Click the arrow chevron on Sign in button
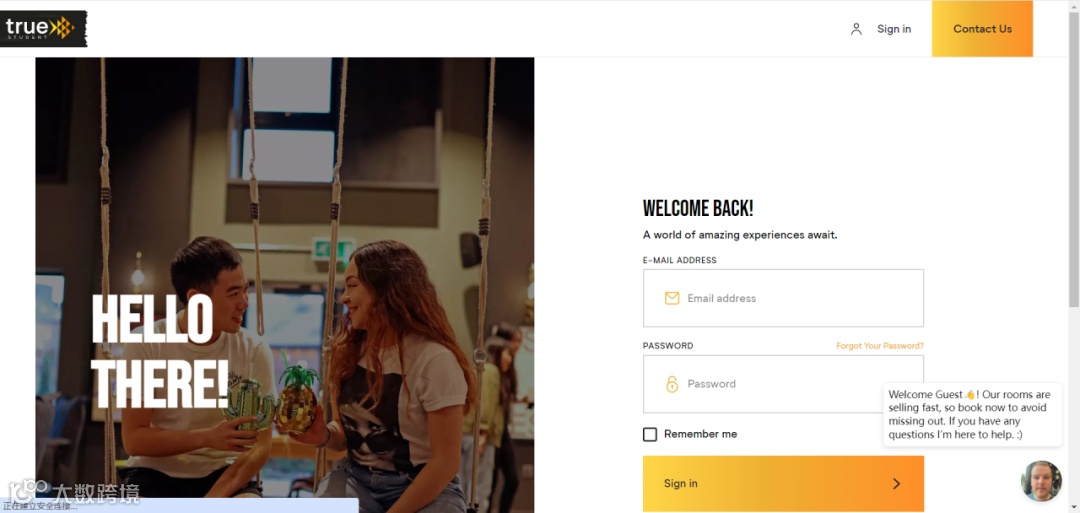The height and width of the screenshot is (513, 1080). [x=896, y=483]
